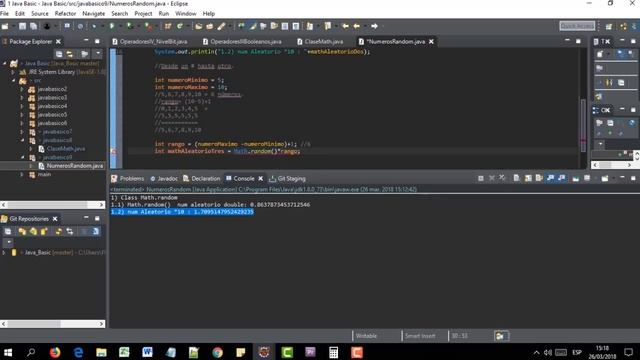
Task: Click the Save icon in the main toolbar
Action: [22, 26]
